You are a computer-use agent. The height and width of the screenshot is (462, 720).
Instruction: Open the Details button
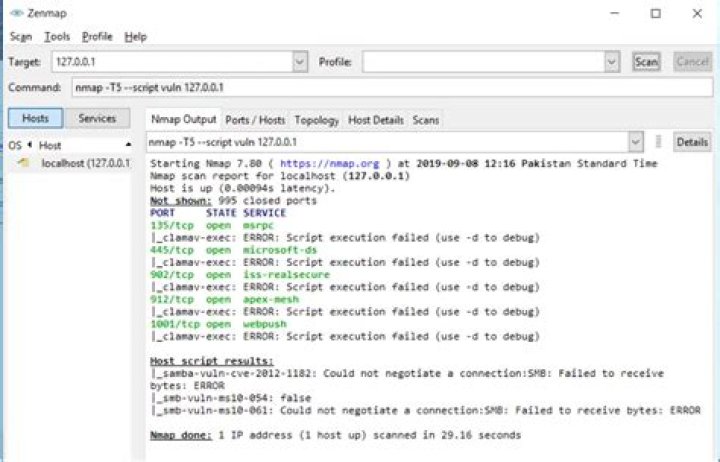(x=692, y=142)
